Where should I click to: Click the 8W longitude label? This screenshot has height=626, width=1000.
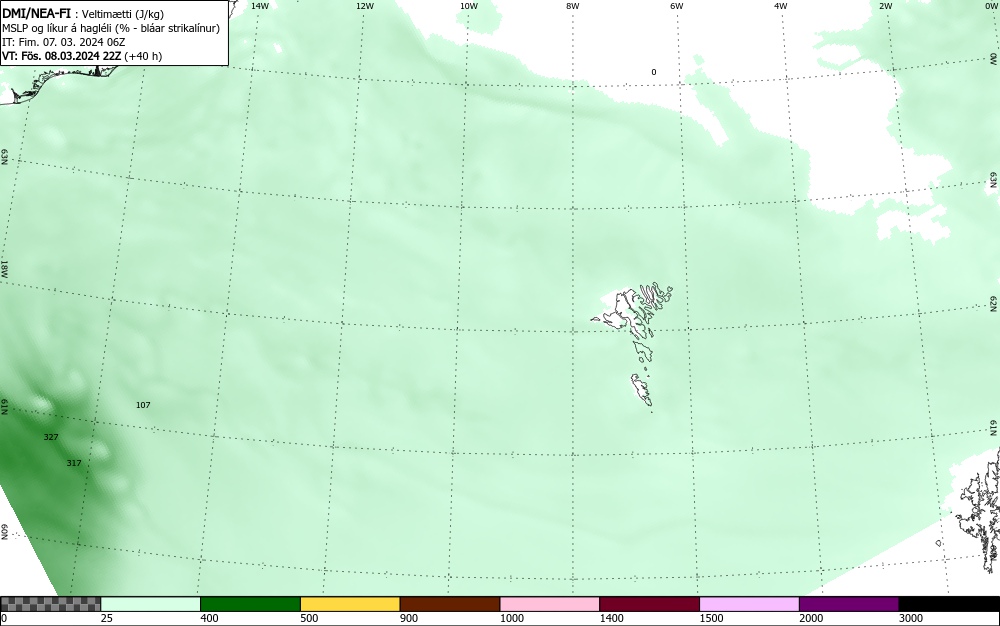pos(573,6)
